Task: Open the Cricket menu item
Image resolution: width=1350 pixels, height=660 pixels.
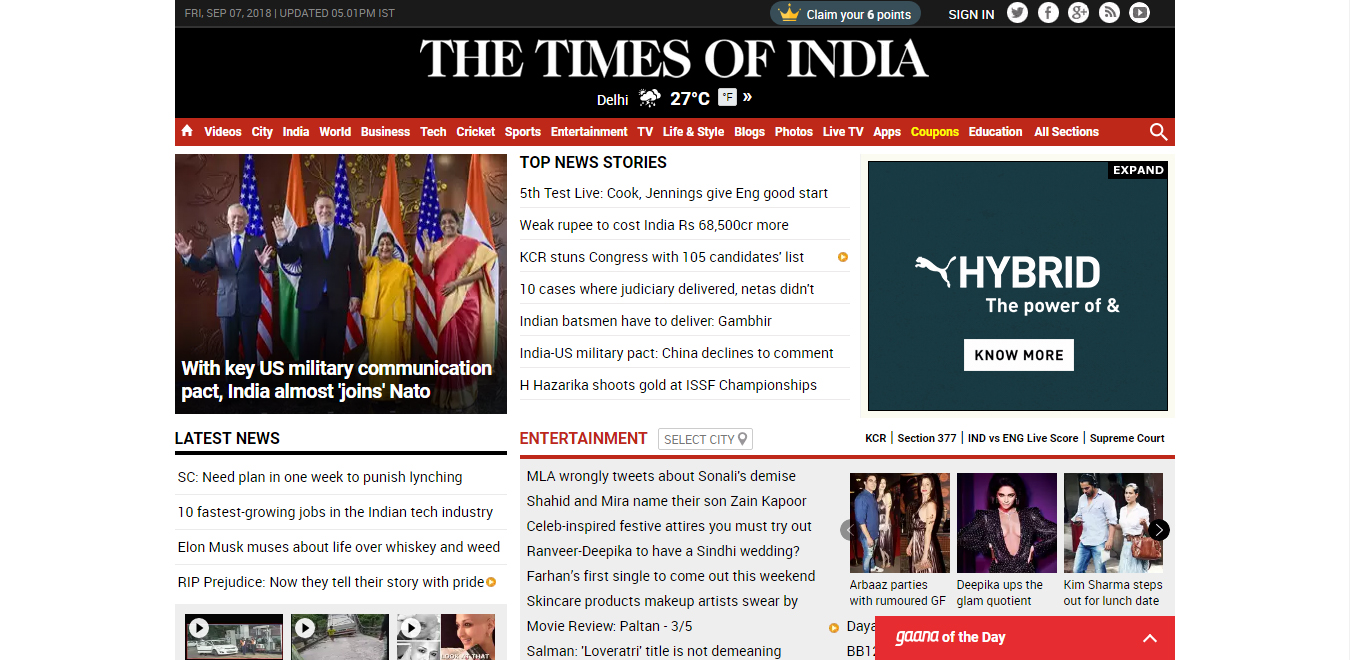Action: point(475,132)
